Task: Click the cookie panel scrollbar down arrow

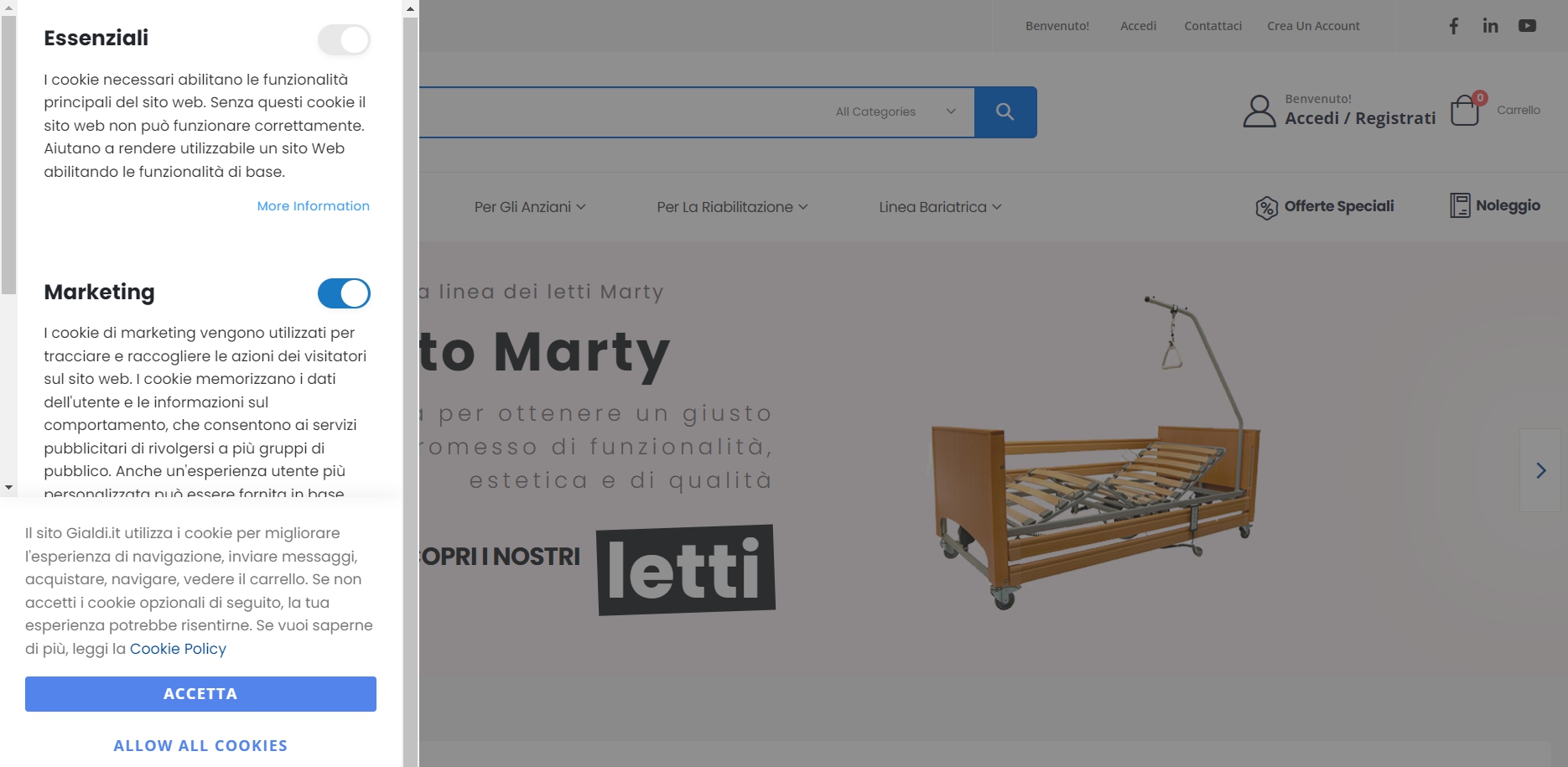Action: point(8,487)
